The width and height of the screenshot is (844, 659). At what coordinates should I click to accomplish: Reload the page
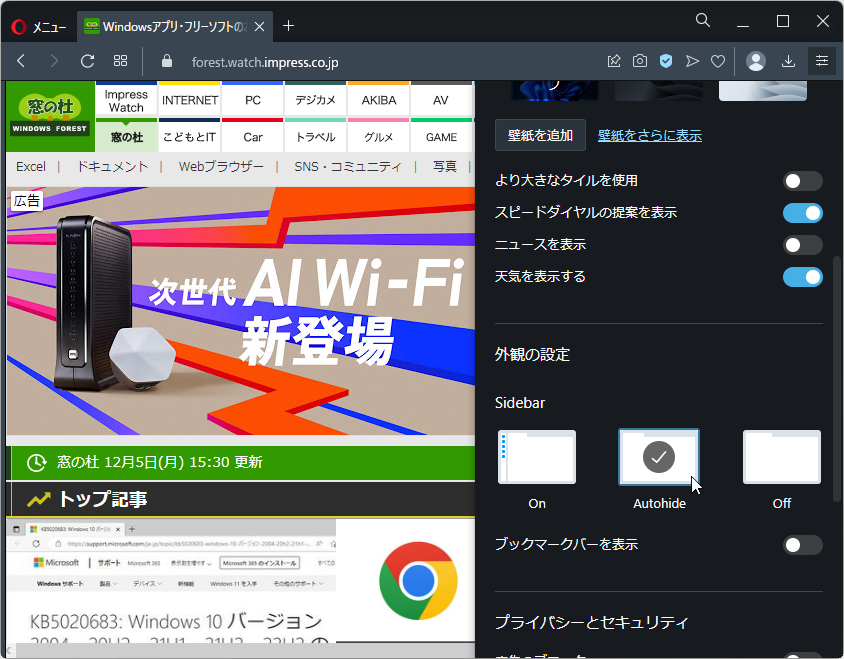[88, 61]
